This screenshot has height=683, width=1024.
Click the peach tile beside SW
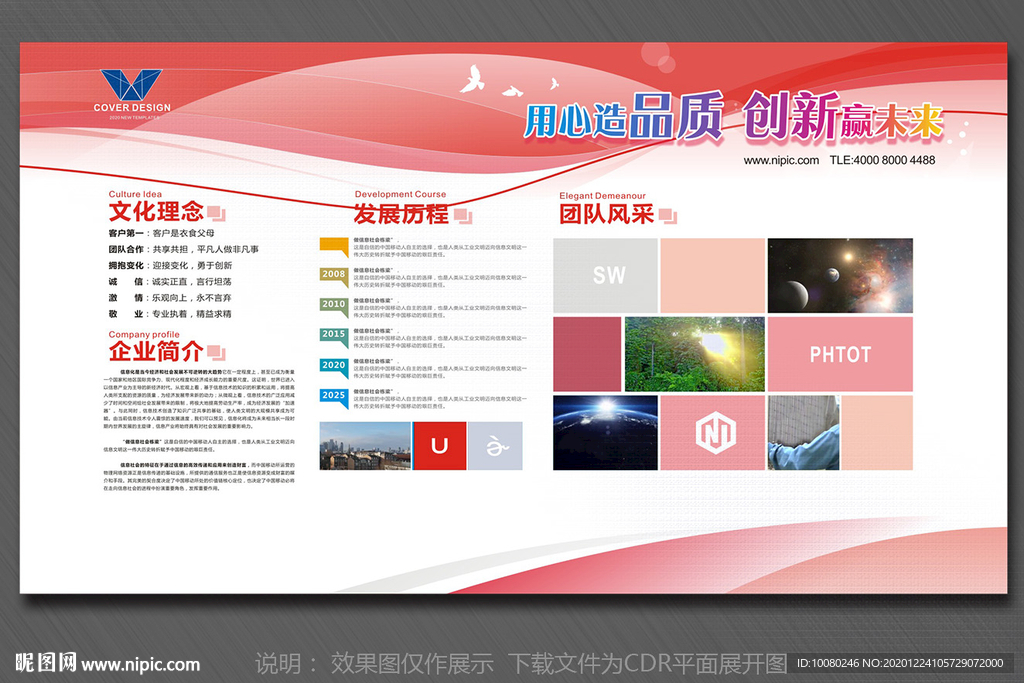pyautogui.click(x=712, y=276)
